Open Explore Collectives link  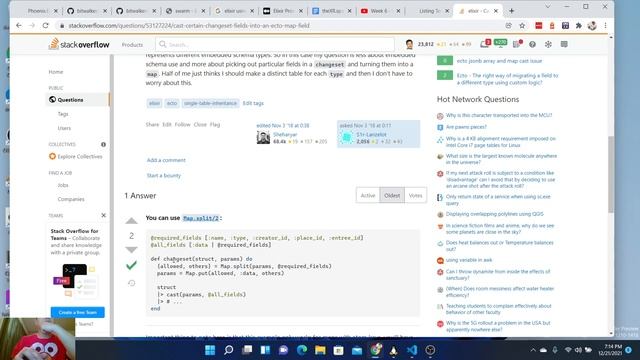point(80,156)
